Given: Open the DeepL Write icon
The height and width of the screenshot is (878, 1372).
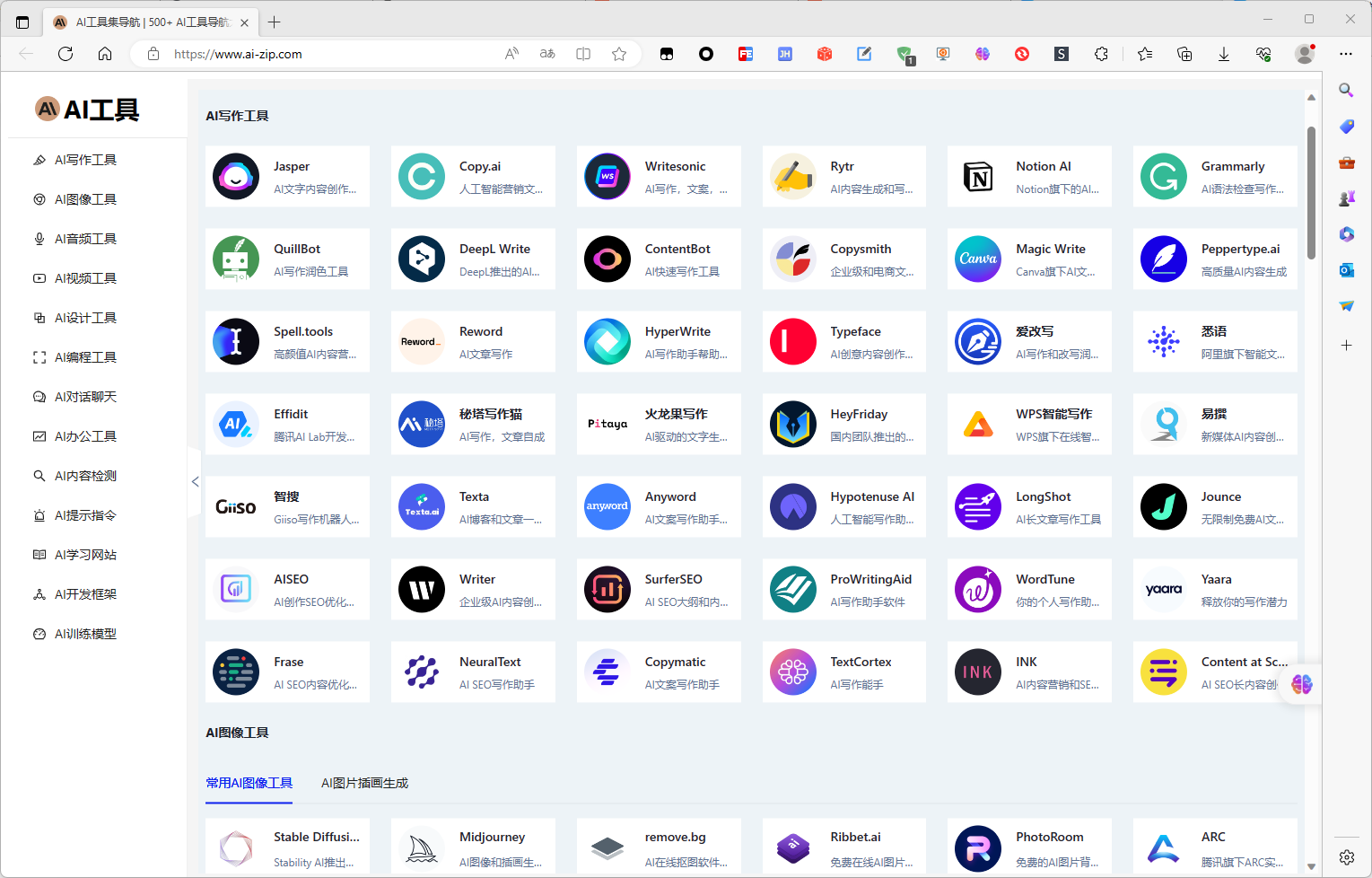Looking at the screenshot, I should coord(422,259).
